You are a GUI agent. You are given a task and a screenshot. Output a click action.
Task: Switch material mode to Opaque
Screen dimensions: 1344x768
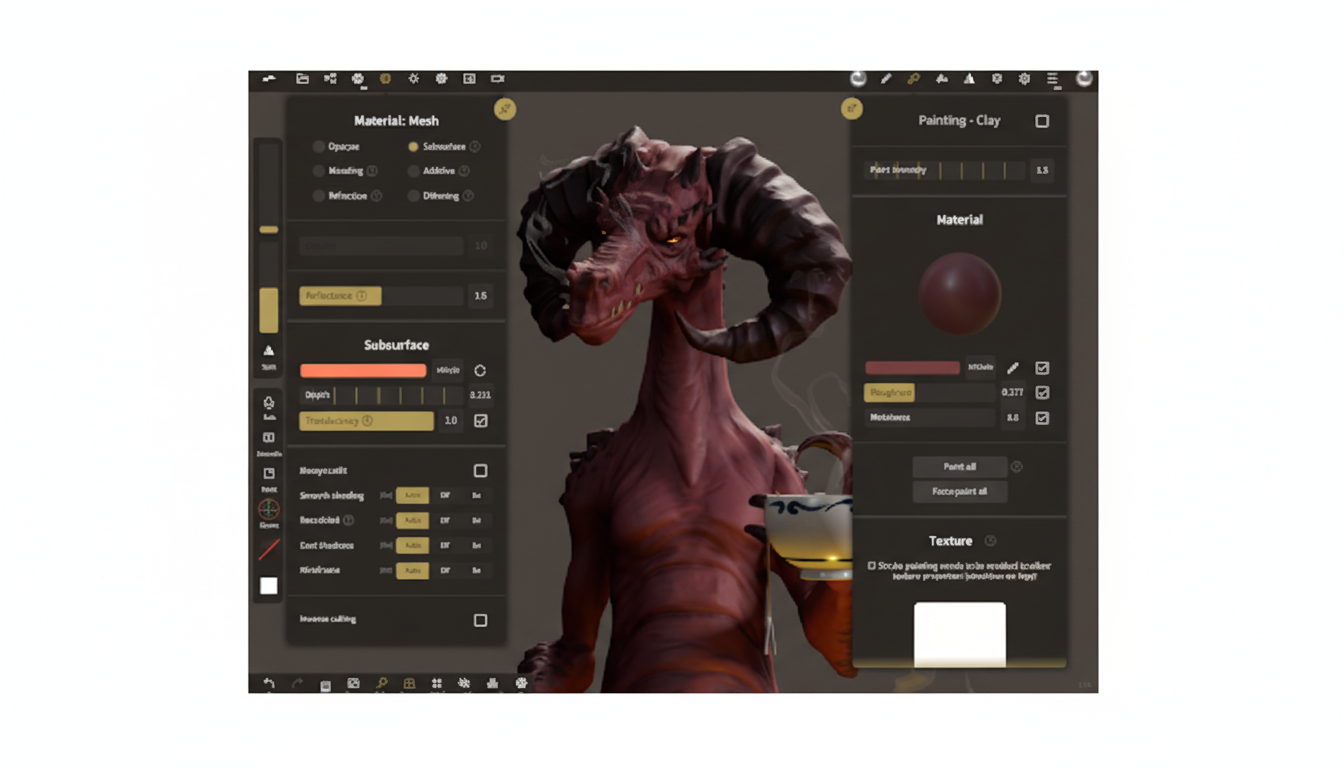click(318, 146)
